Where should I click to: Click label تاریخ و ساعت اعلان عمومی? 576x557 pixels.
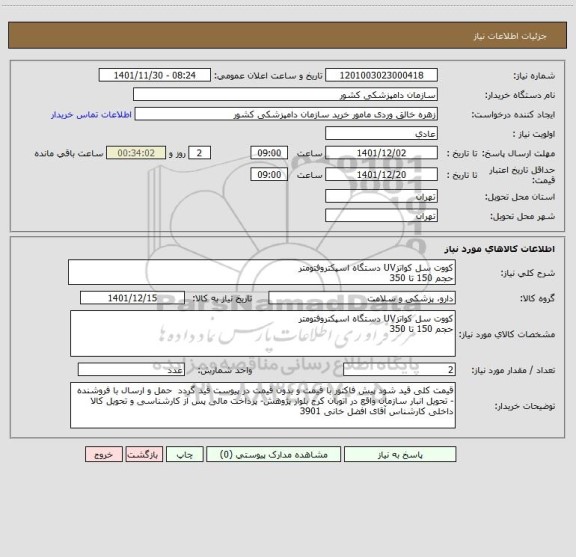268,75
